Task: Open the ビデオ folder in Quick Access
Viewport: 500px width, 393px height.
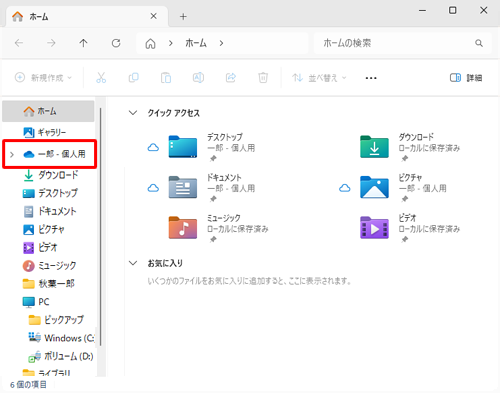Action: [x=374, y=228]
